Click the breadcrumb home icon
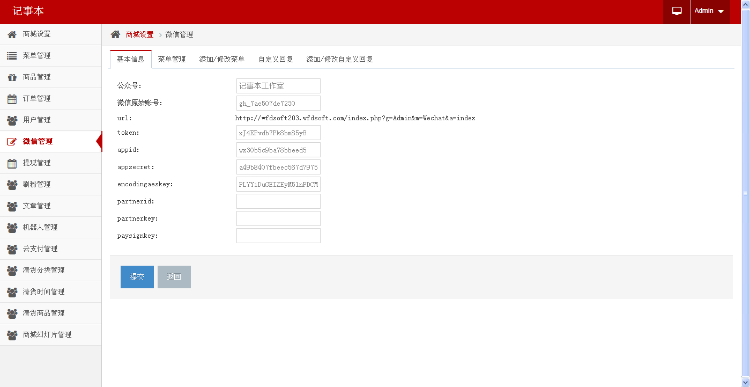The height and width of the screenshot is (387, 750). (115, 34)
